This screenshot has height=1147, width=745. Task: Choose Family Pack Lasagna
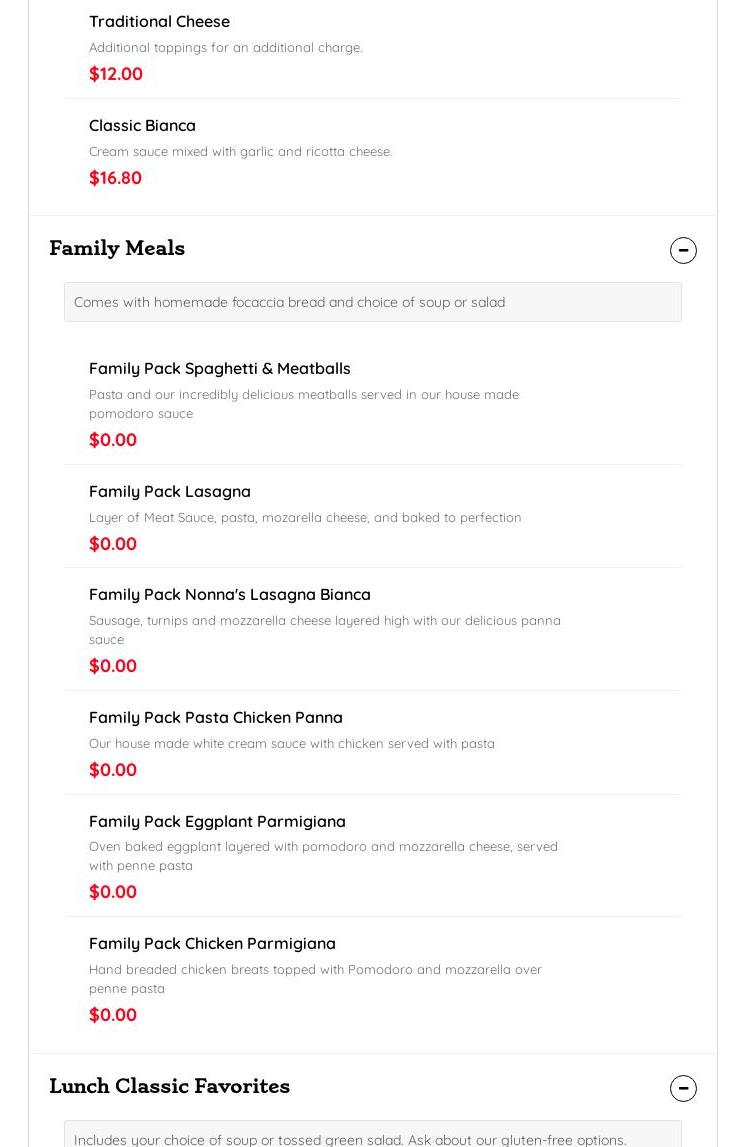[x=170, y=491]
